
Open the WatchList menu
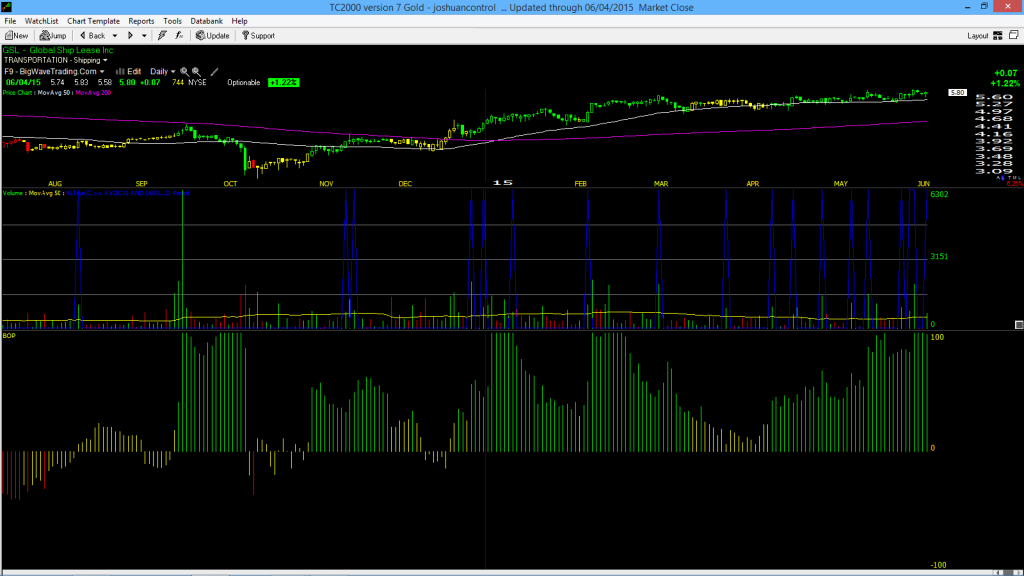[41, 21]
